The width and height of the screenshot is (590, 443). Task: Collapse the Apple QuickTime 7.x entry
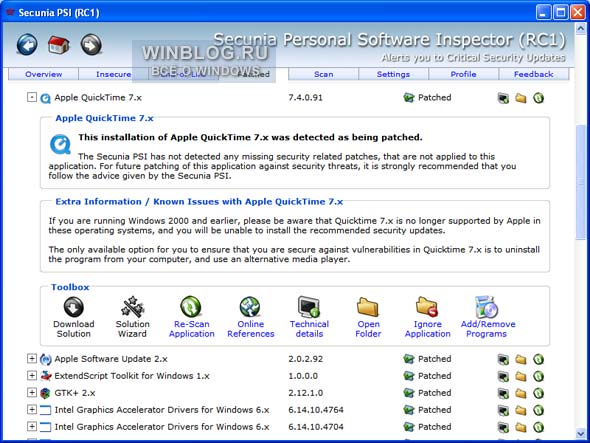click(x=32, y=97)
